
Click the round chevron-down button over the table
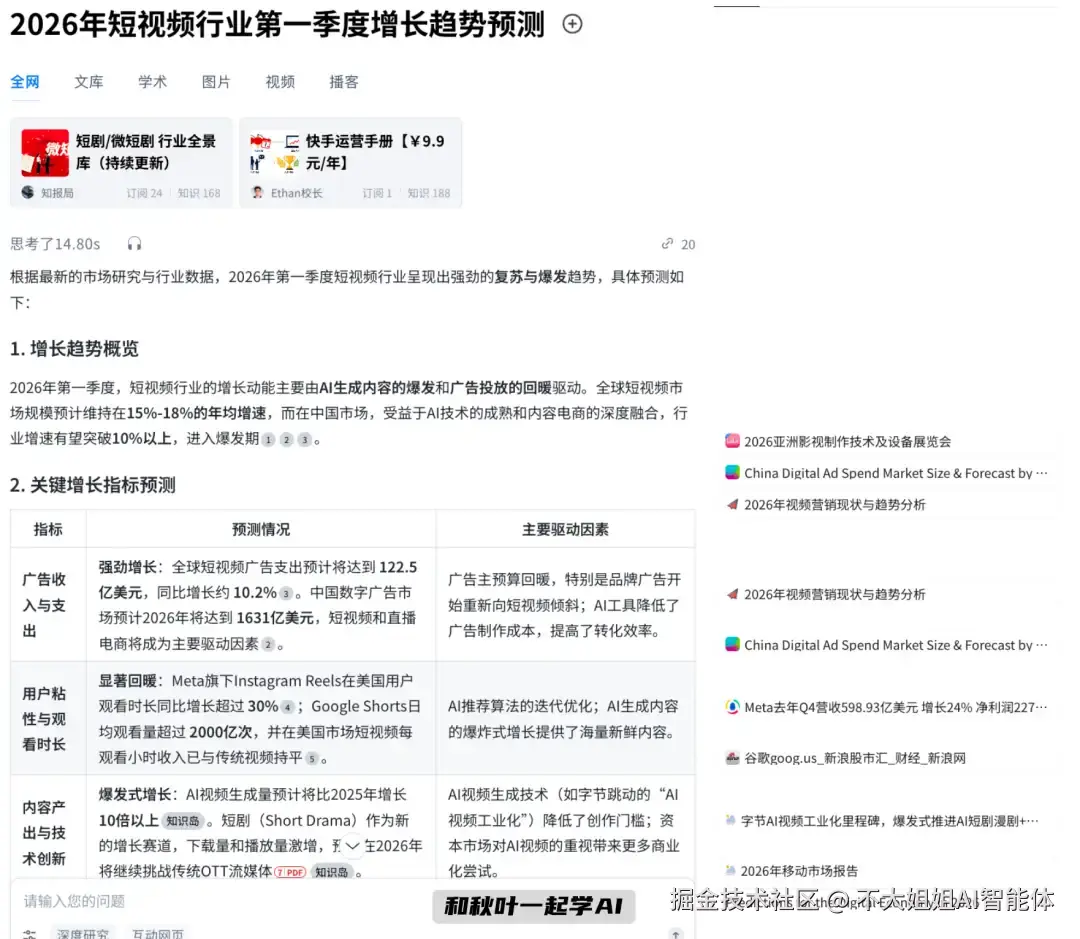(353, 846)
